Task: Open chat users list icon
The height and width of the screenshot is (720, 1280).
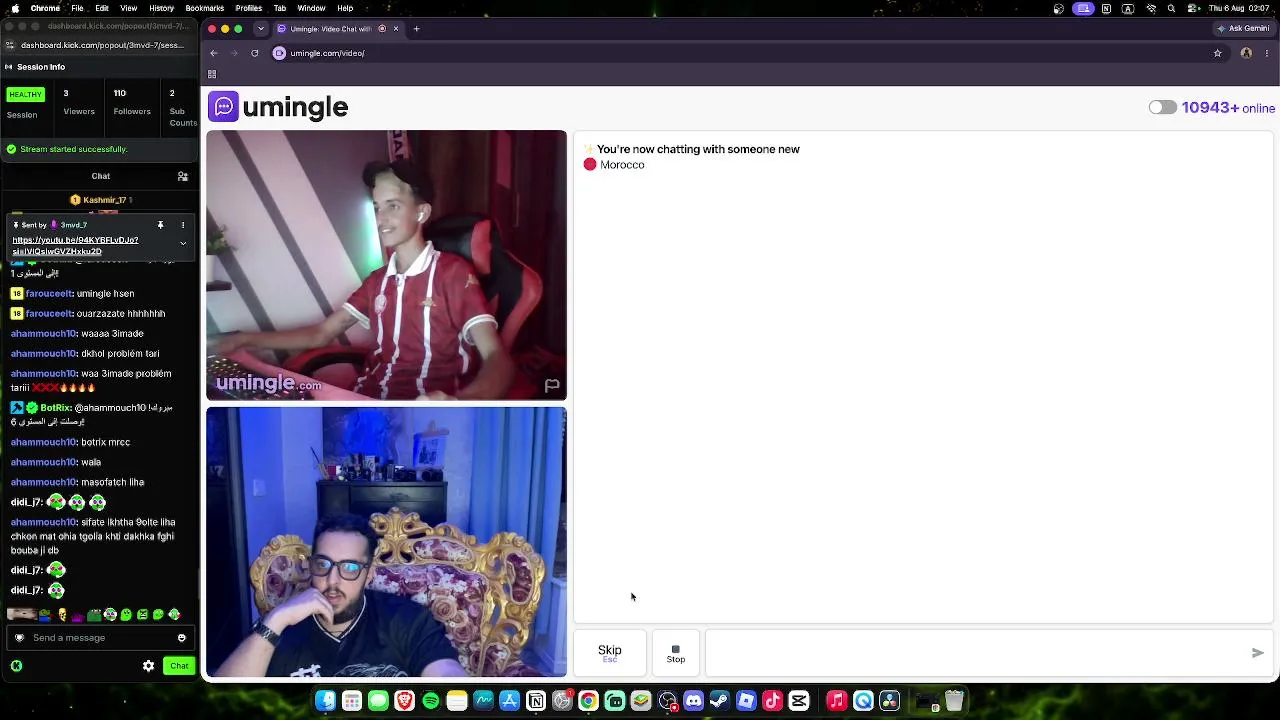Action: click(x=183, y=177)
